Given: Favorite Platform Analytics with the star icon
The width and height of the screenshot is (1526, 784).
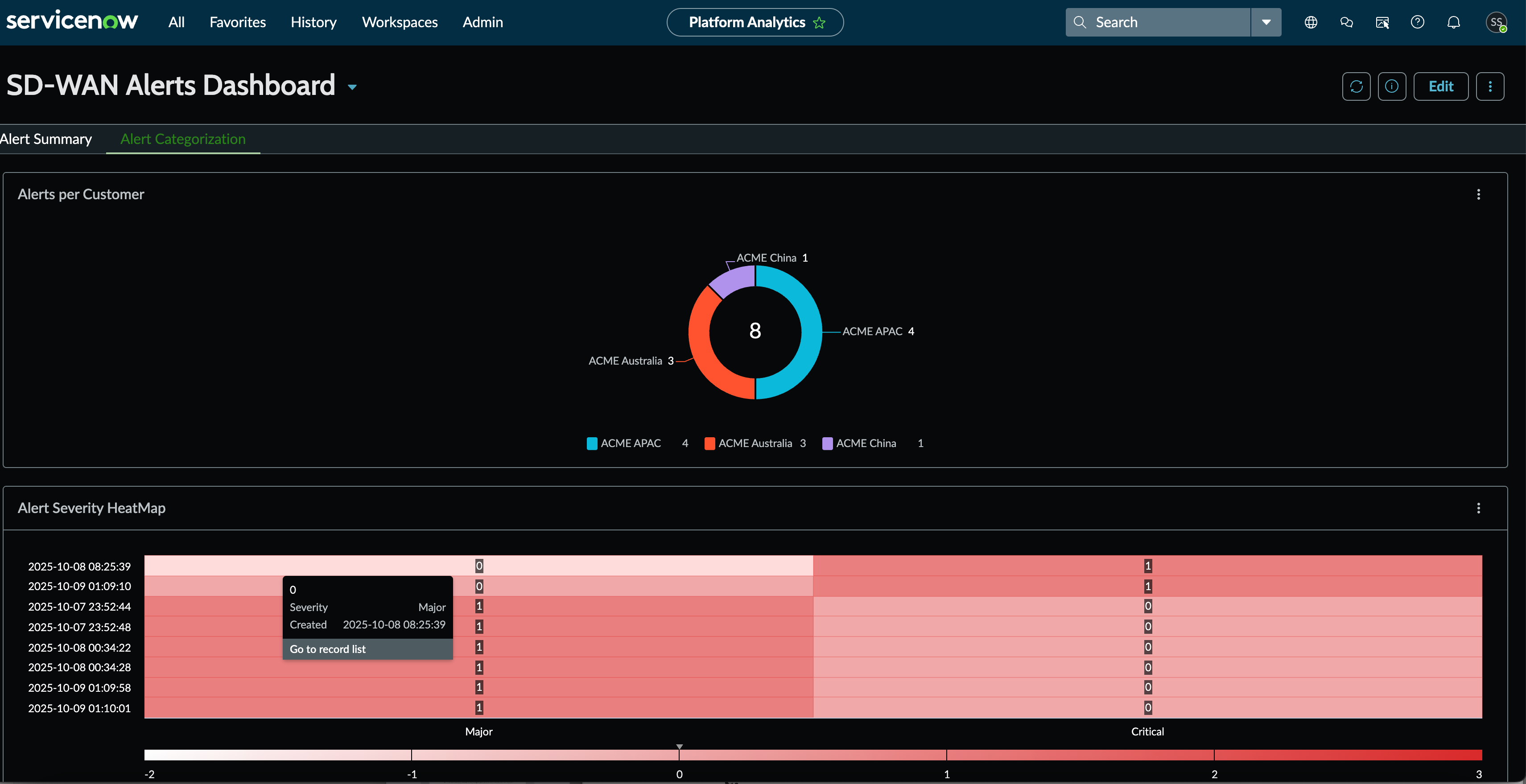Looking at the screenshot, I should click(x=819, y=22).
